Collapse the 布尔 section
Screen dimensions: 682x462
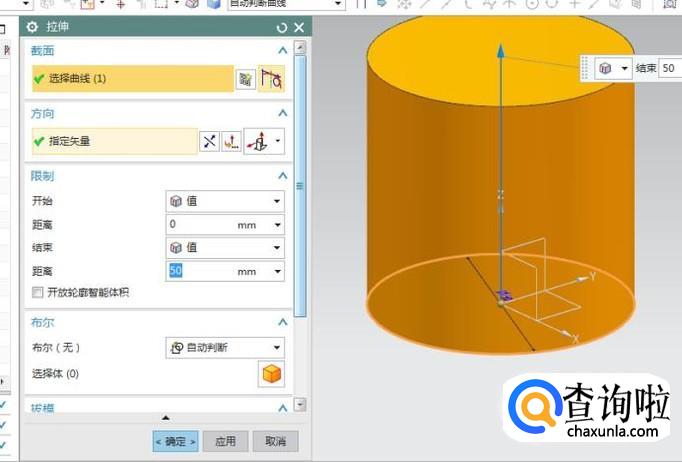(282, 323)
